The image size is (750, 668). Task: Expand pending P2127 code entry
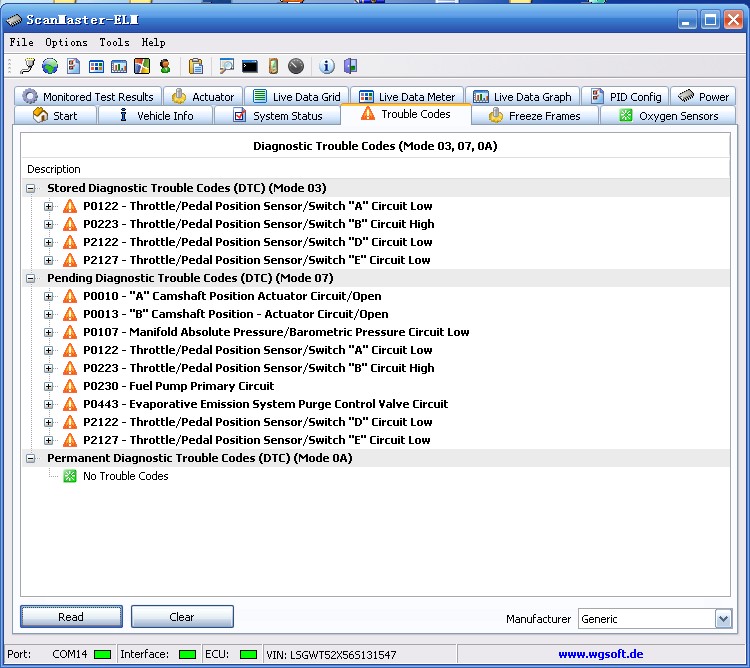(x=48, y=440)
